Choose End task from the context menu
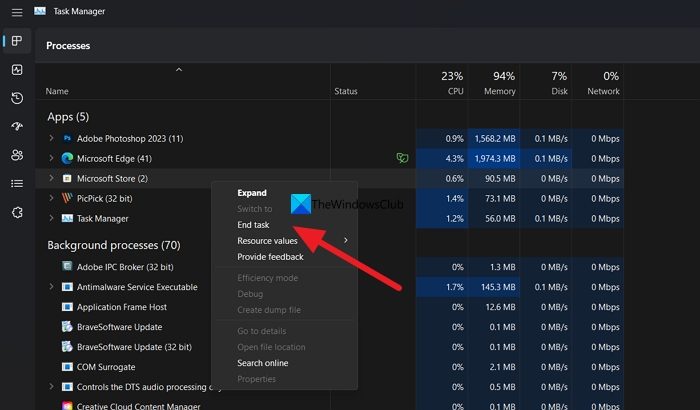The width and height of the screenshot is (700, 410). pos(253,225)
